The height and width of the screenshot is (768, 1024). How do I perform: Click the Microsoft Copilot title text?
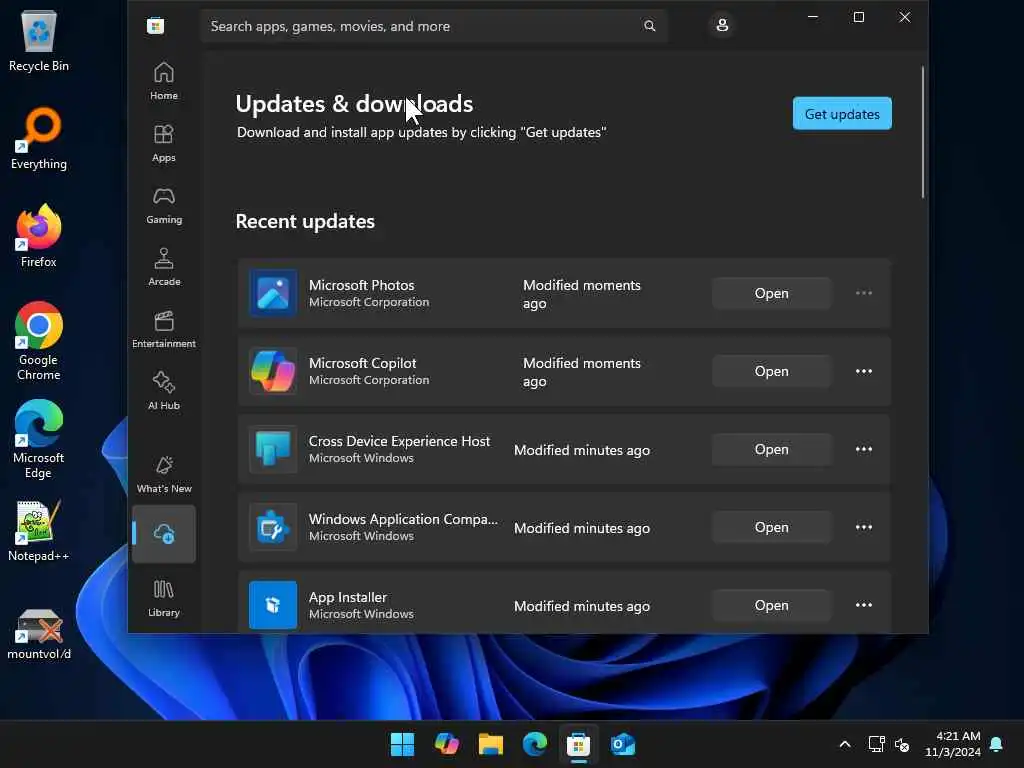[362, 363]
